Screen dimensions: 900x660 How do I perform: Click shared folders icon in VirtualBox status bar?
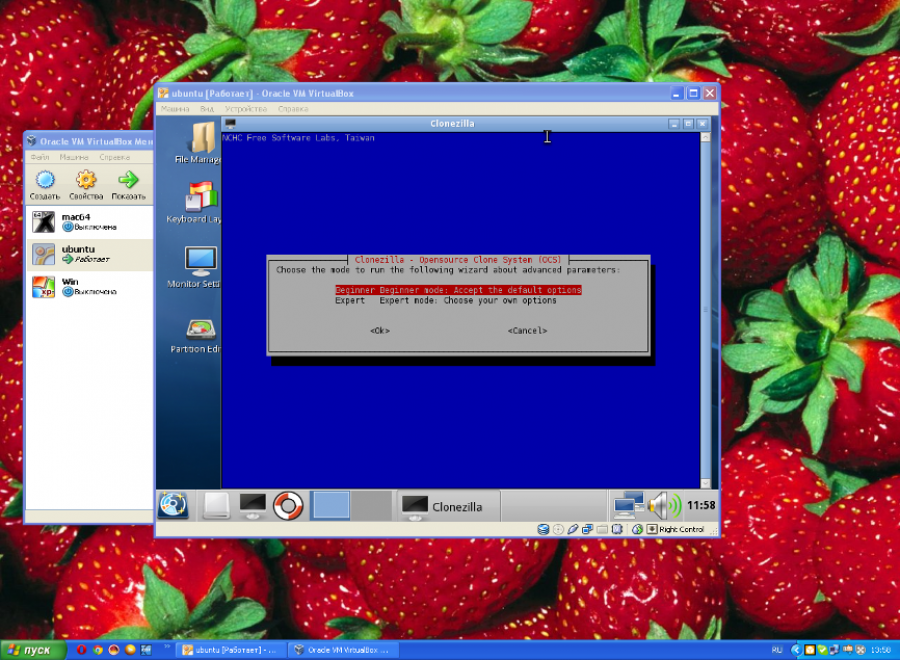coord(602,530)
